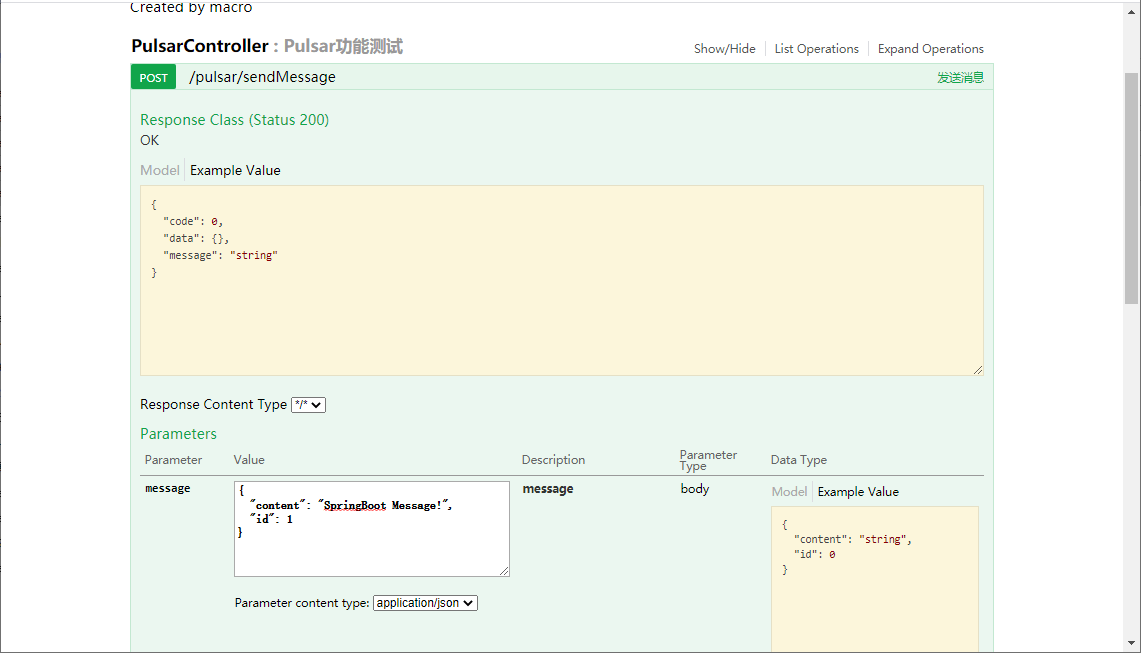Grab response example box resize handle
Screen dimensions: 1141x653
click(x=977, y=370)
